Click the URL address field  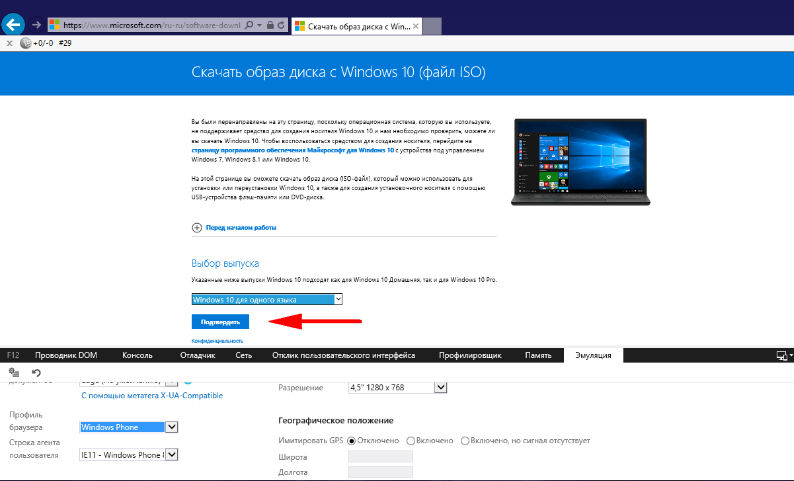151,25
